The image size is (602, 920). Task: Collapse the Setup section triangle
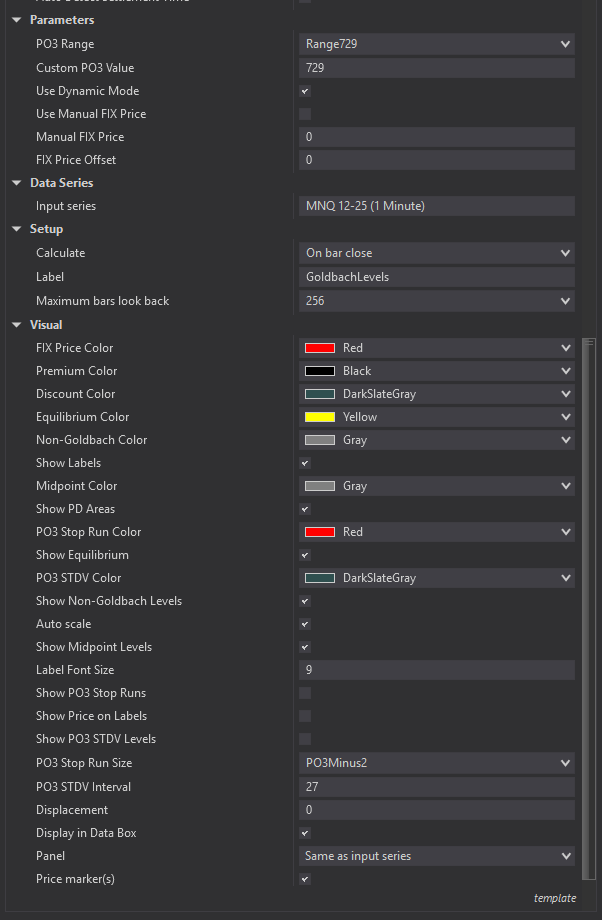coord(17,229)
